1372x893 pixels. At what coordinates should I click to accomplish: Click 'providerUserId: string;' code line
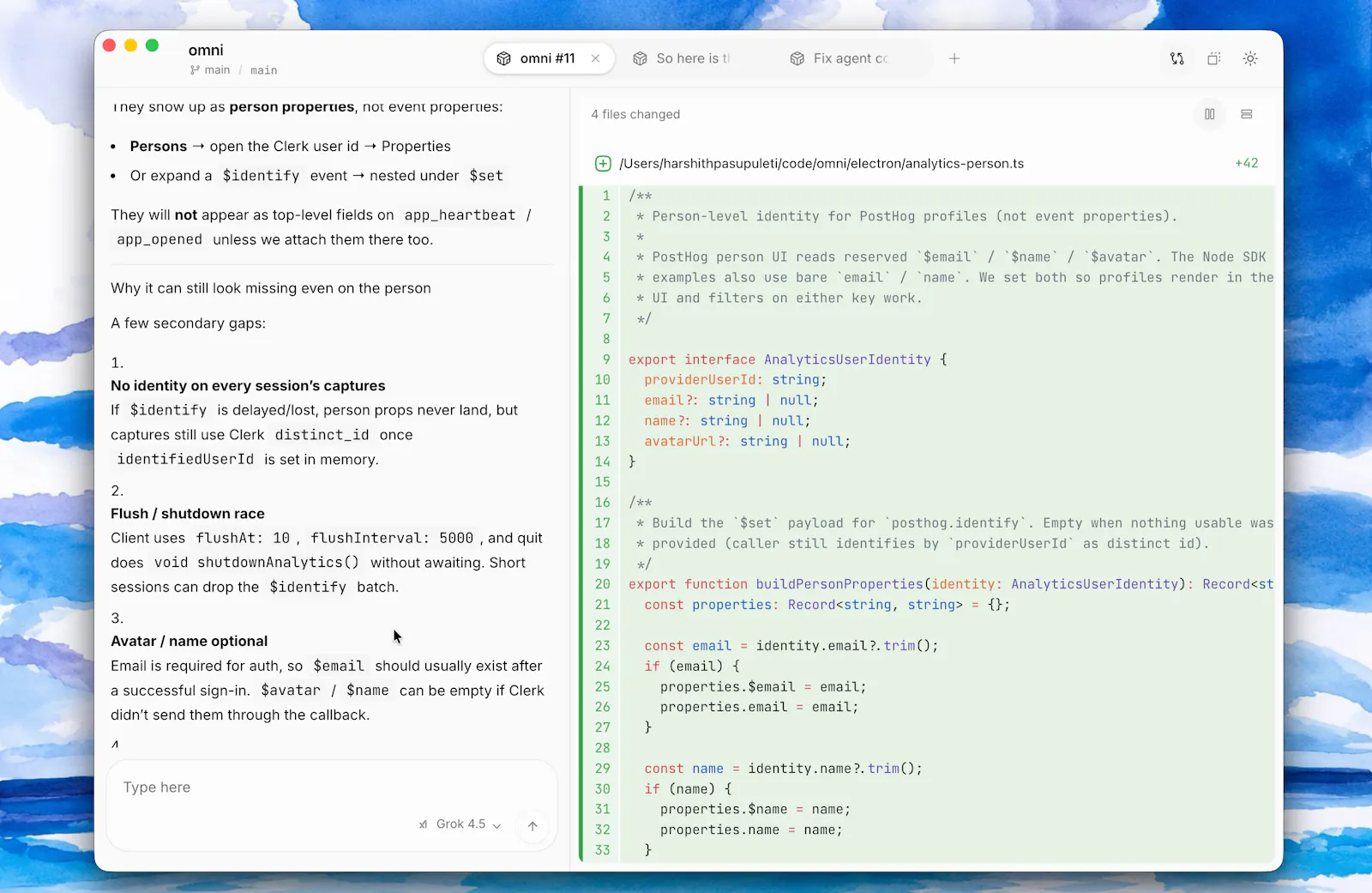pos(736,380)
